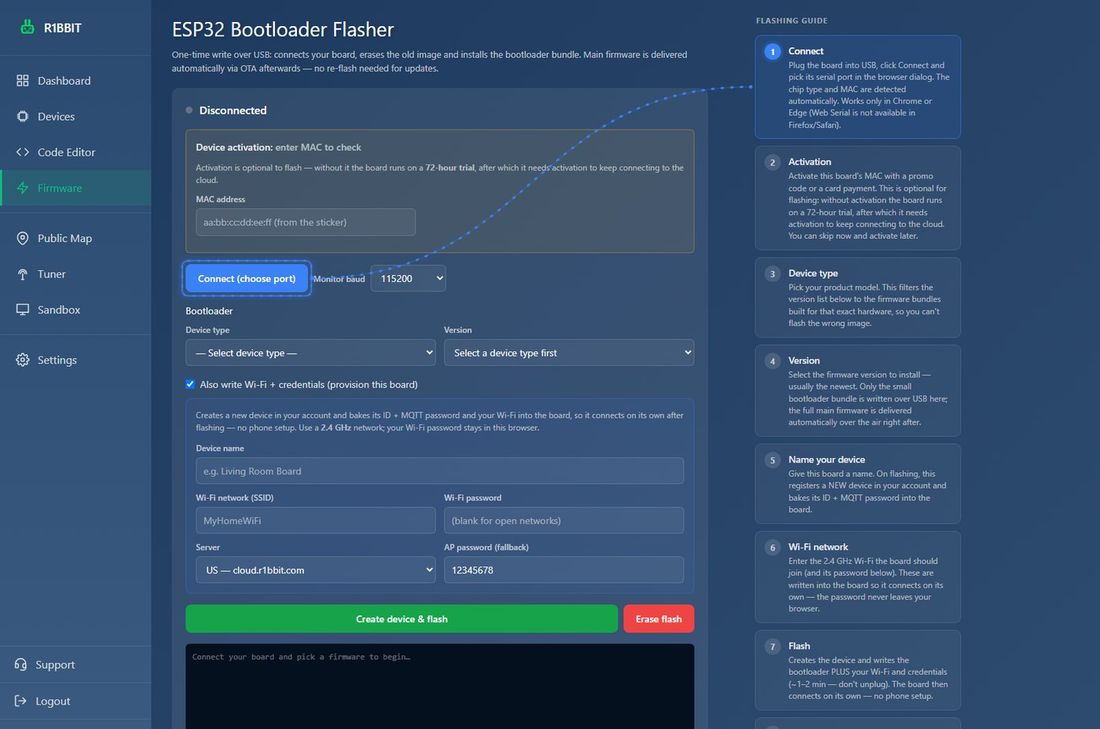
Task: Click the Connect (choose port) button
Action: click(x=247, y=279)
